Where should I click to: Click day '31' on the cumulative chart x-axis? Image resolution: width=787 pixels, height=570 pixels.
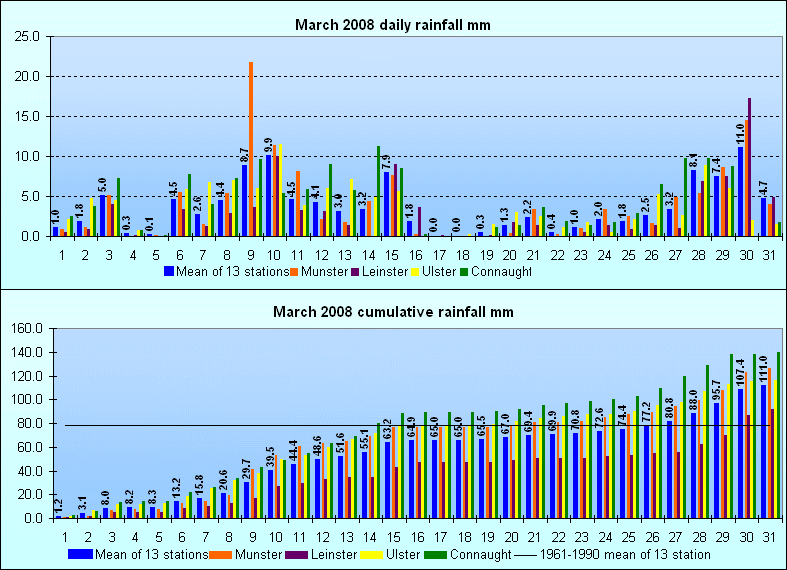[769, 537]
